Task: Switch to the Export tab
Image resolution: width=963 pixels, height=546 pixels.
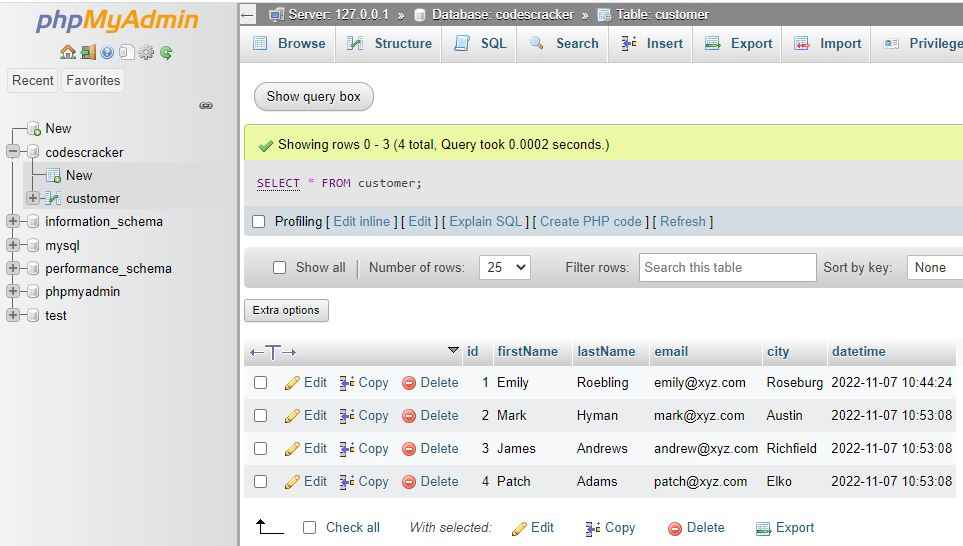Action: [738, 44]
